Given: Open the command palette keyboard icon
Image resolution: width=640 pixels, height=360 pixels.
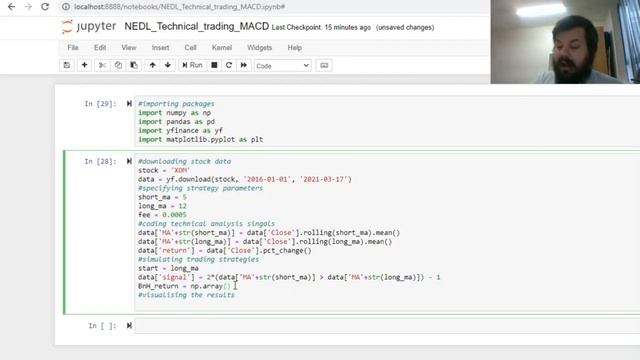Looking at the screenshot, I should tap(324, 65).
